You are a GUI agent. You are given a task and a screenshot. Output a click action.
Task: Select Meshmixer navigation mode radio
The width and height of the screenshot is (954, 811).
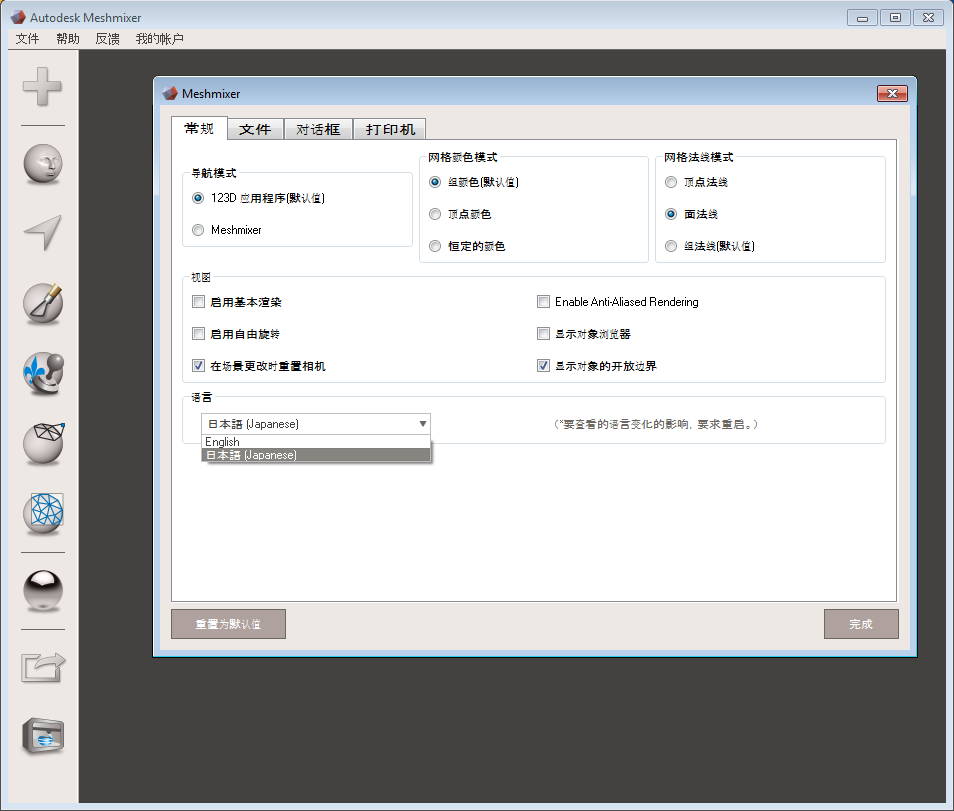[198, 230]
